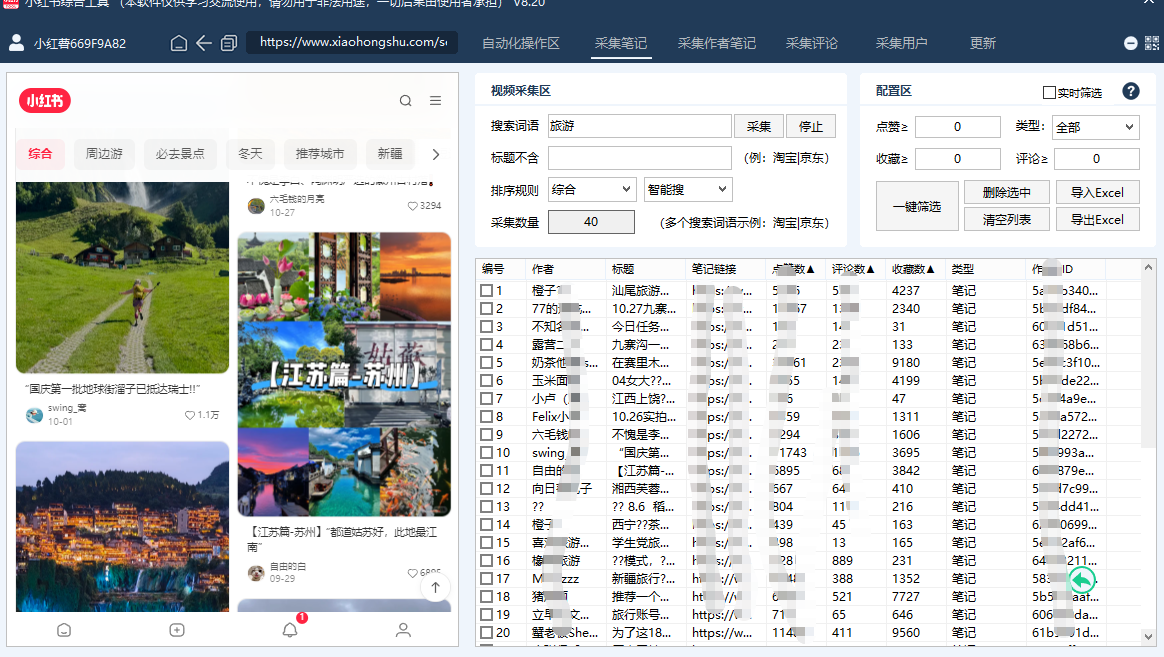Click the 导出Excel export button

1097,219
